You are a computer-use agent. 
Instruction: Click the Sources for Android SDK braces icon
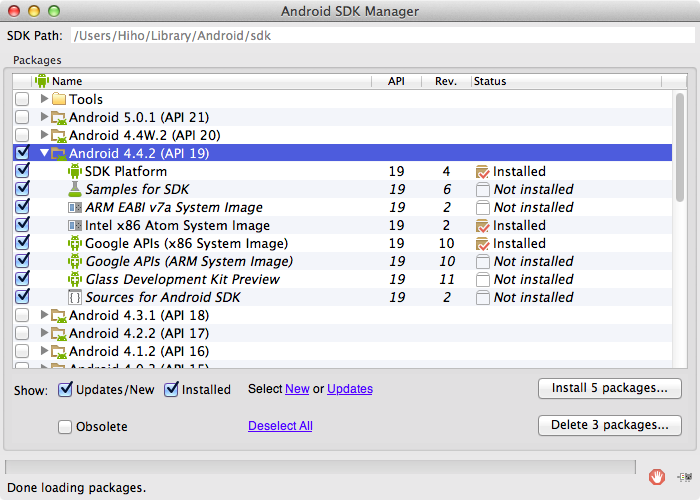(x=74, y=297)
